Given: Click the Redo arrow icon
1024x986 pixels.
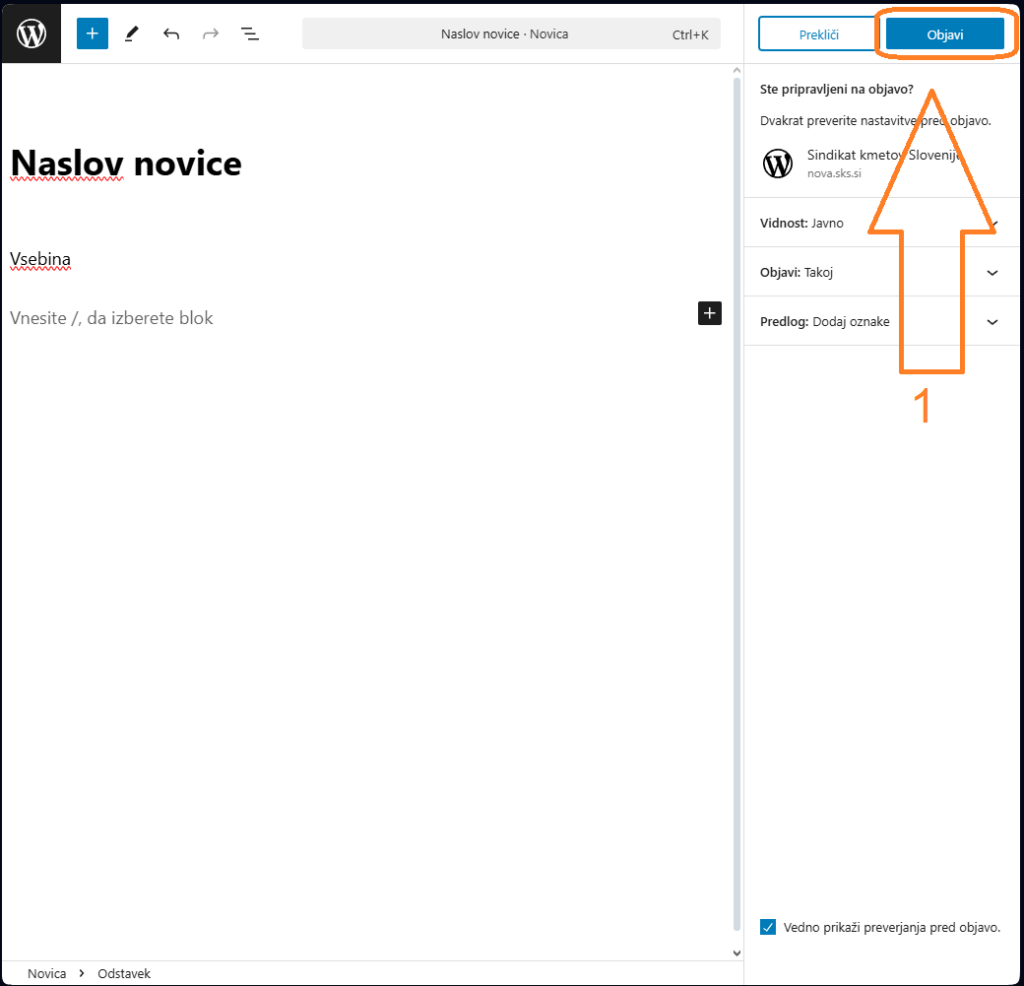Looking at the screenshot, I should (210, 34).
